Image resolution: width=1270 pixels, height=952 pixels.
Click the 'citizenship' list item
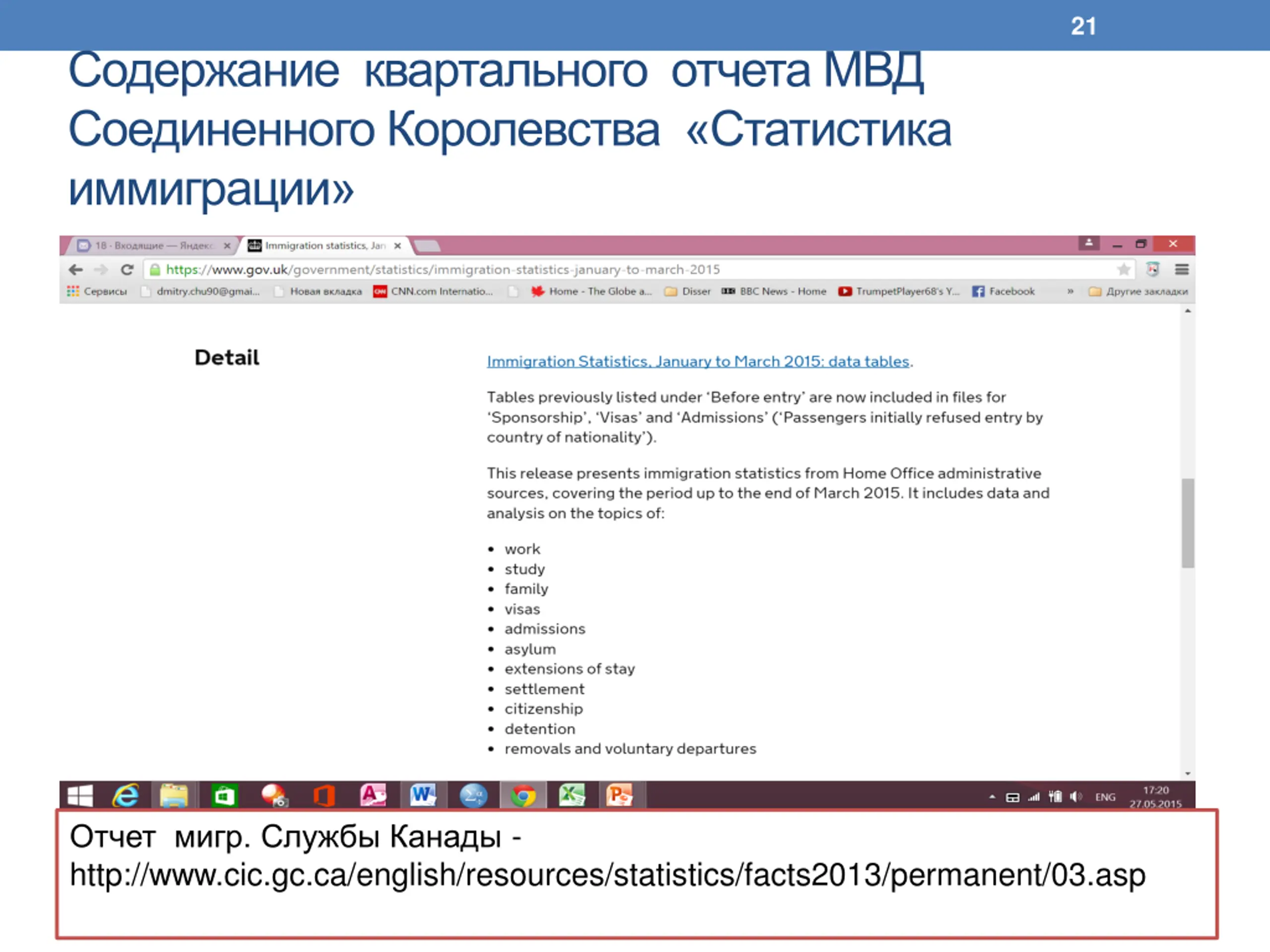point(544,709)
